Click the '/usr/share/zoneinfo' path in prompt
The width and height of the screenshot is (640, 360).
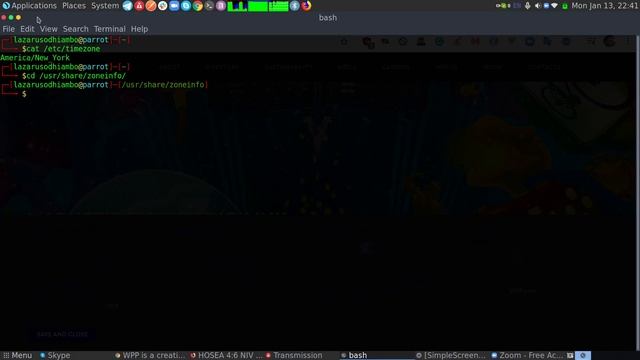click(163, 84)
